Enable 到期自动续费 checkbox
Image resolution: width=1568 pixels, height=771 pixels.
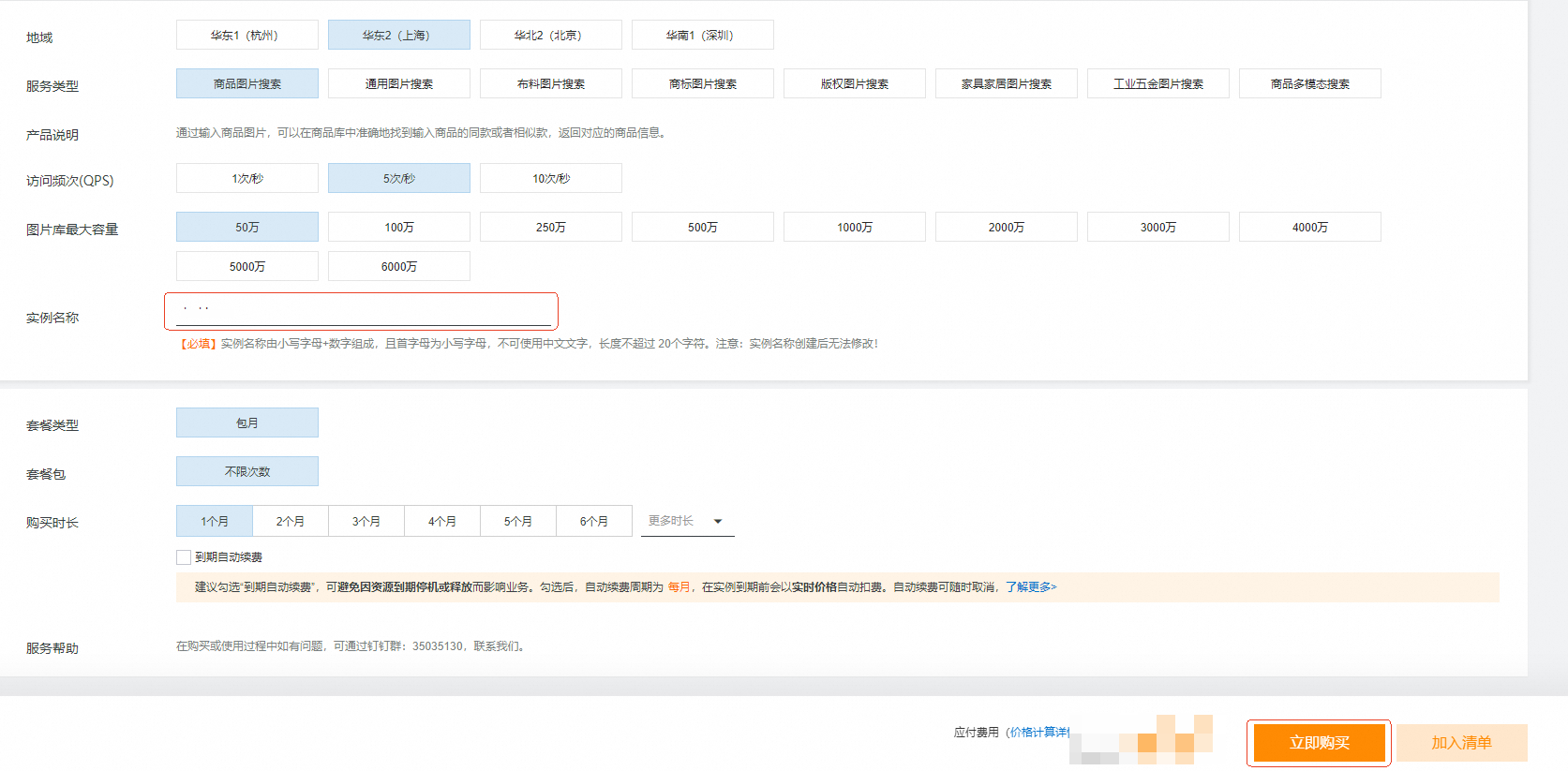(x=184, y=557)
